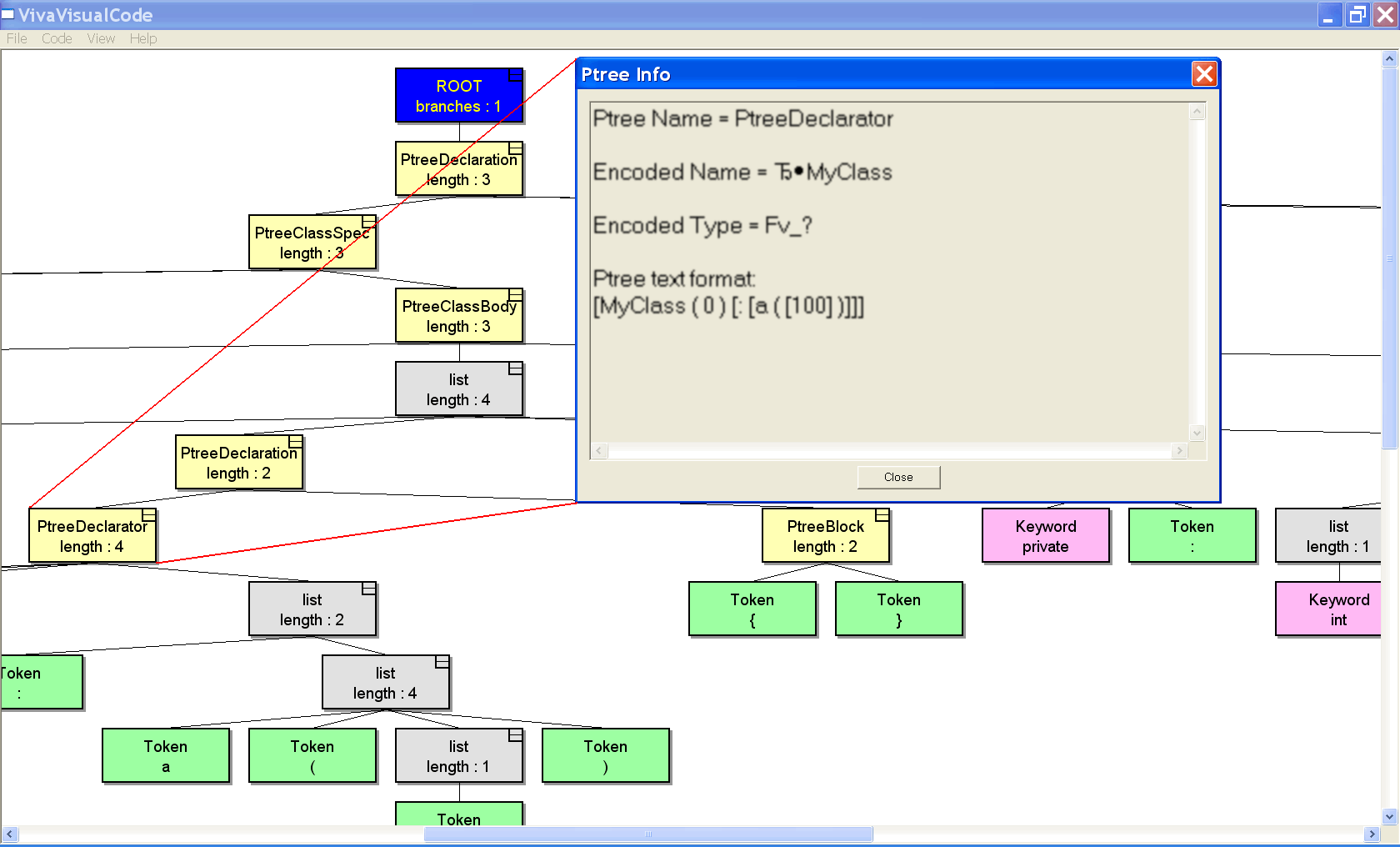Click the Encoded Type text line
Viewport: 1400px width, 847px height.
pyautogui.click(x=702, y=226)
